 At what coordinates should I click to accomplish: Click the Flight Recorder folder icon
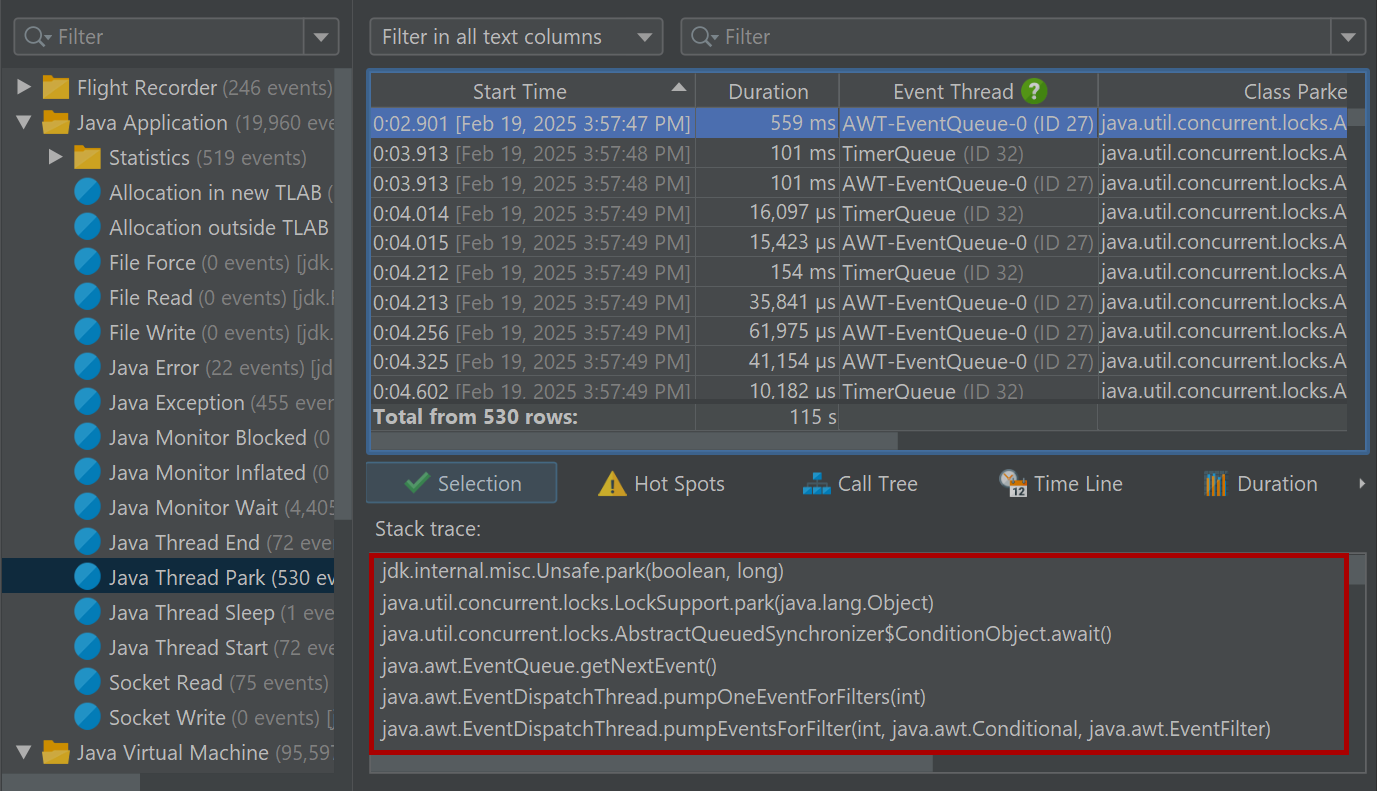[56, 88]
